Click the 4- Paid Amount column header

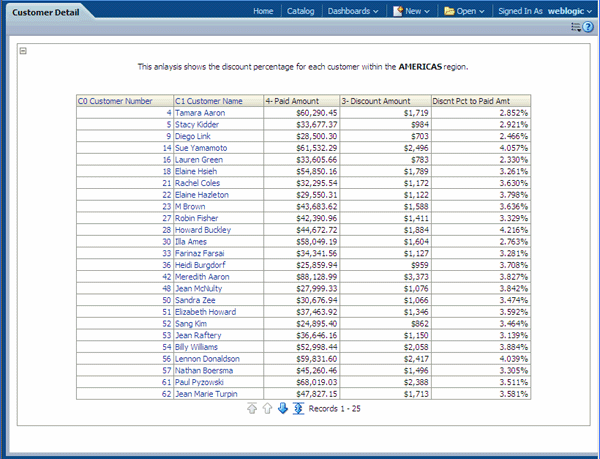(x=302, y=101)
